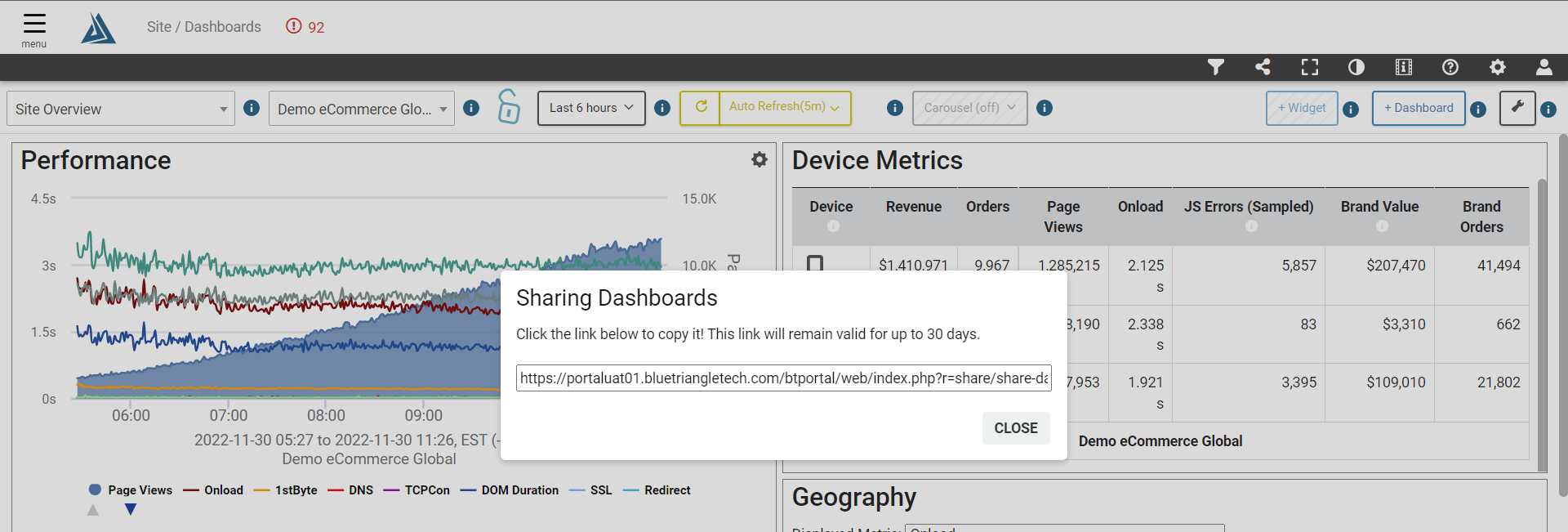Screen dimensions: 1568x532
Task: Click the + Widget button
Action: [1302, 108]
